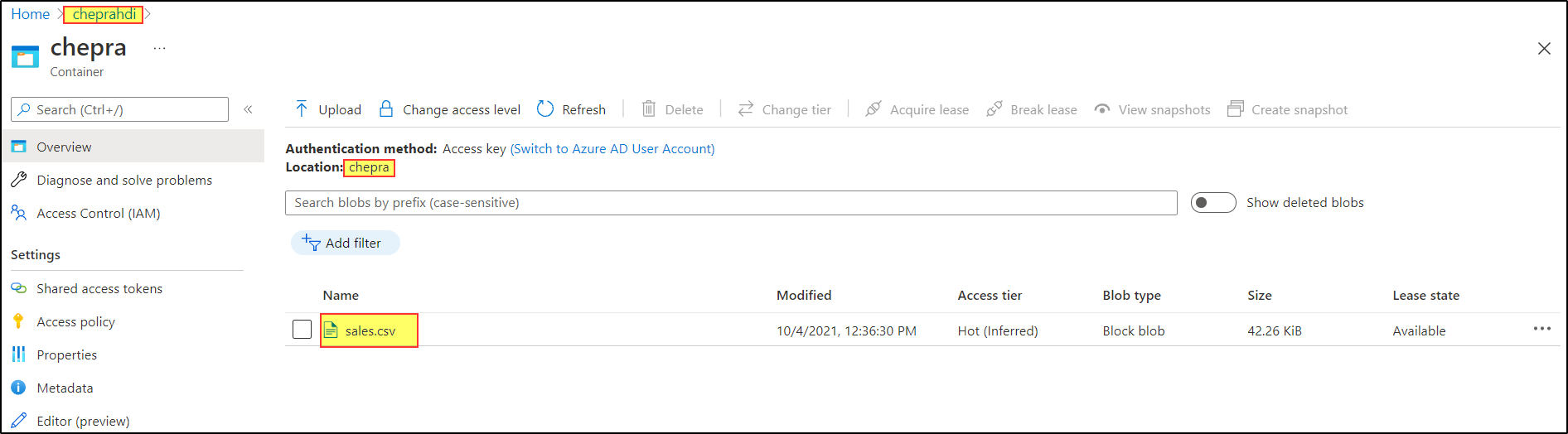
Task: Click the Change access level lock icon
Action: [x=386, y=109]
